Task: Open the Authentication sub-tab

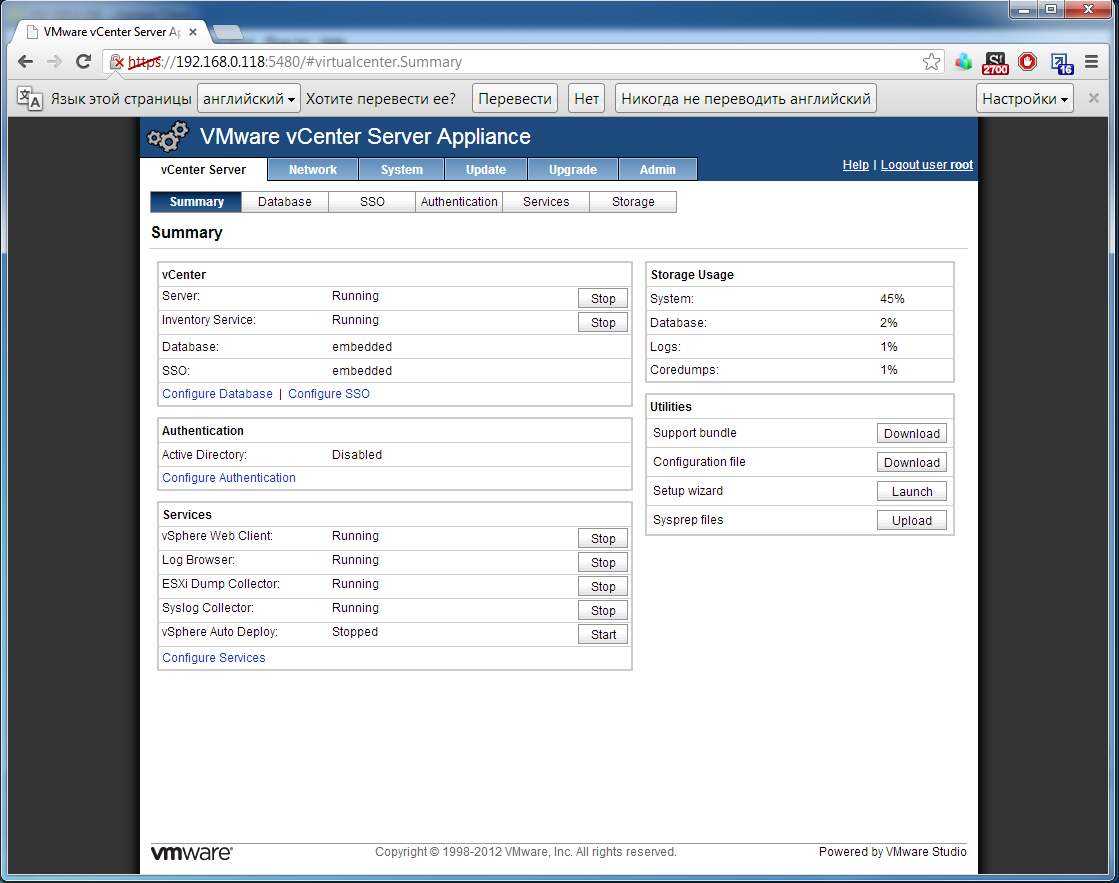Action: tap(459, 202)
